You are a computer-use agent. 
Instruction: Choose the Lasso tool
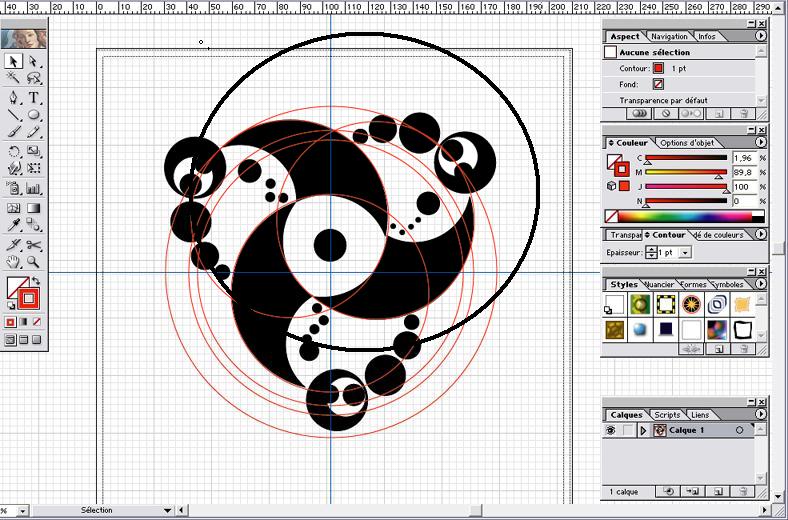coord(33,78)
